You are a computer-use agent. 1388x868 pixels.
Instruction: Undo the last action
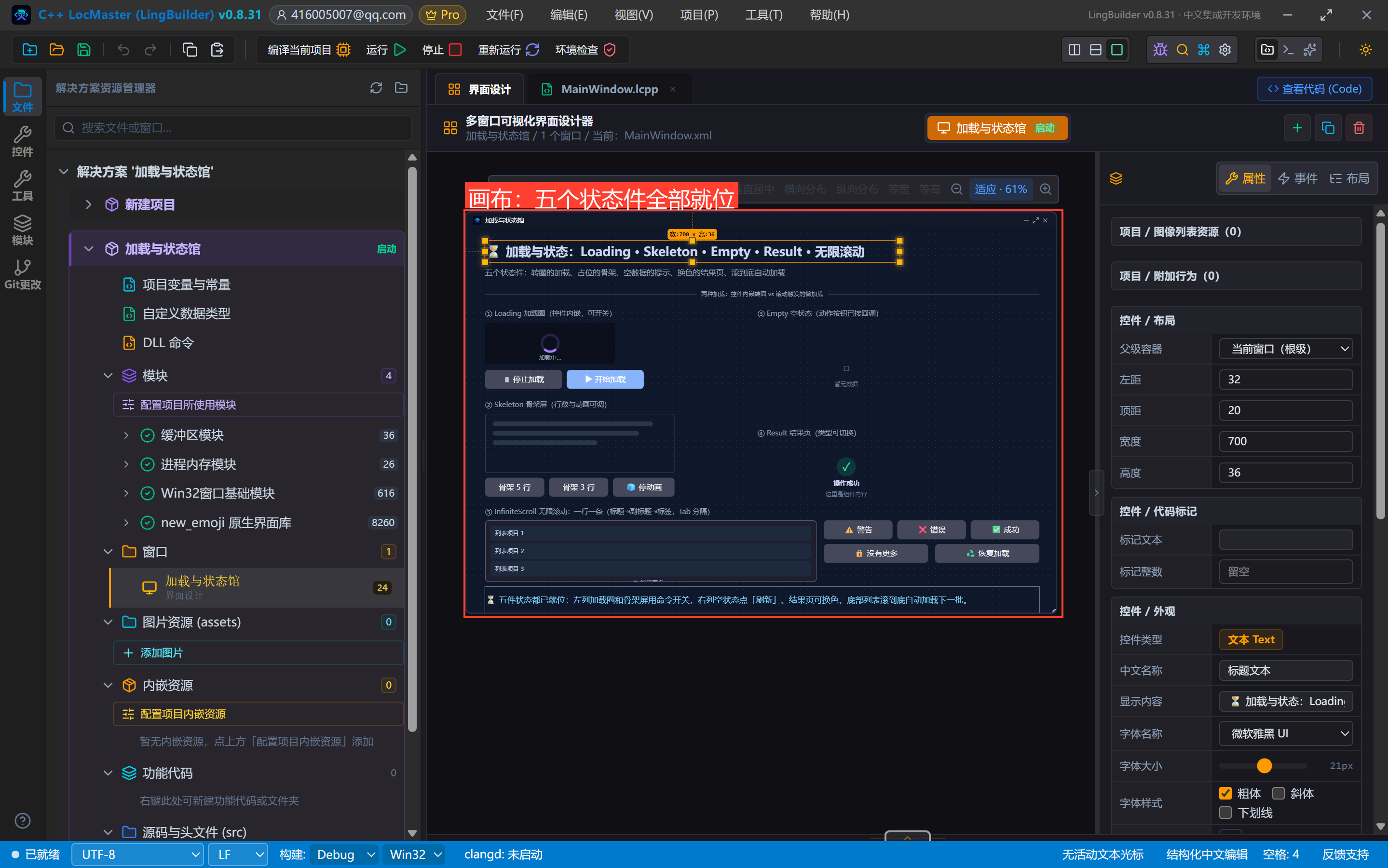[123, 49]
